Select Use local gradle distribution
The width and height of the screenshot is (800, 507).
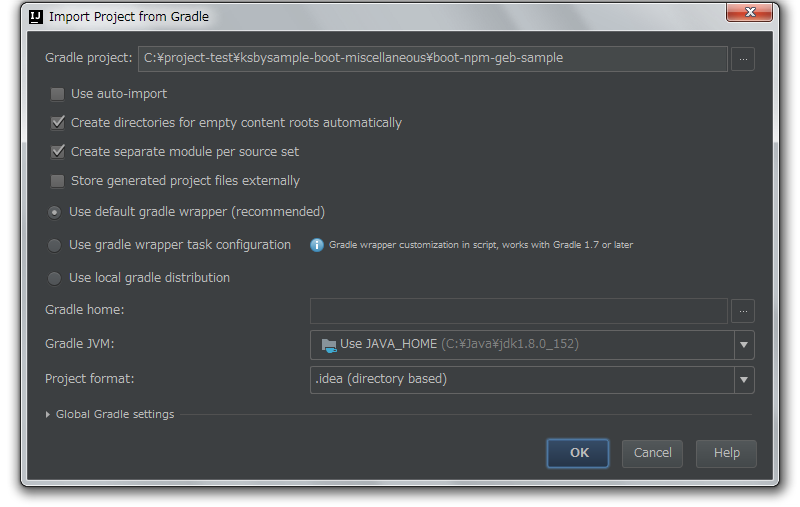[54, 278]
